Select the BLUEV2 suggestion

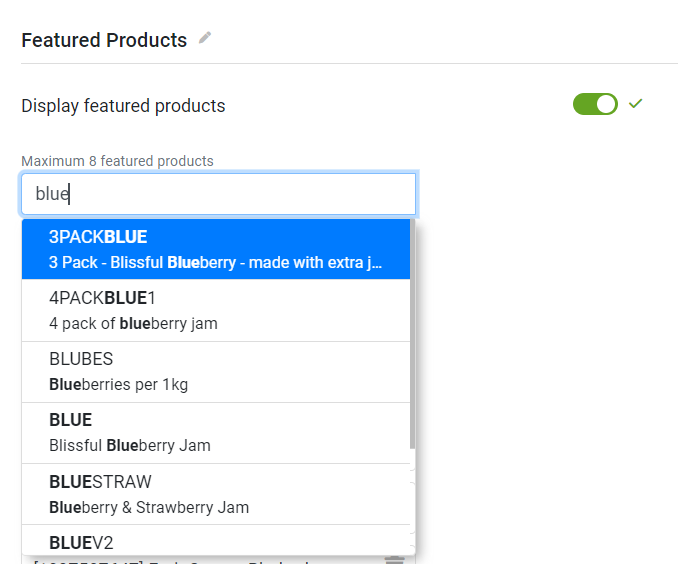[x=216, y=541]
